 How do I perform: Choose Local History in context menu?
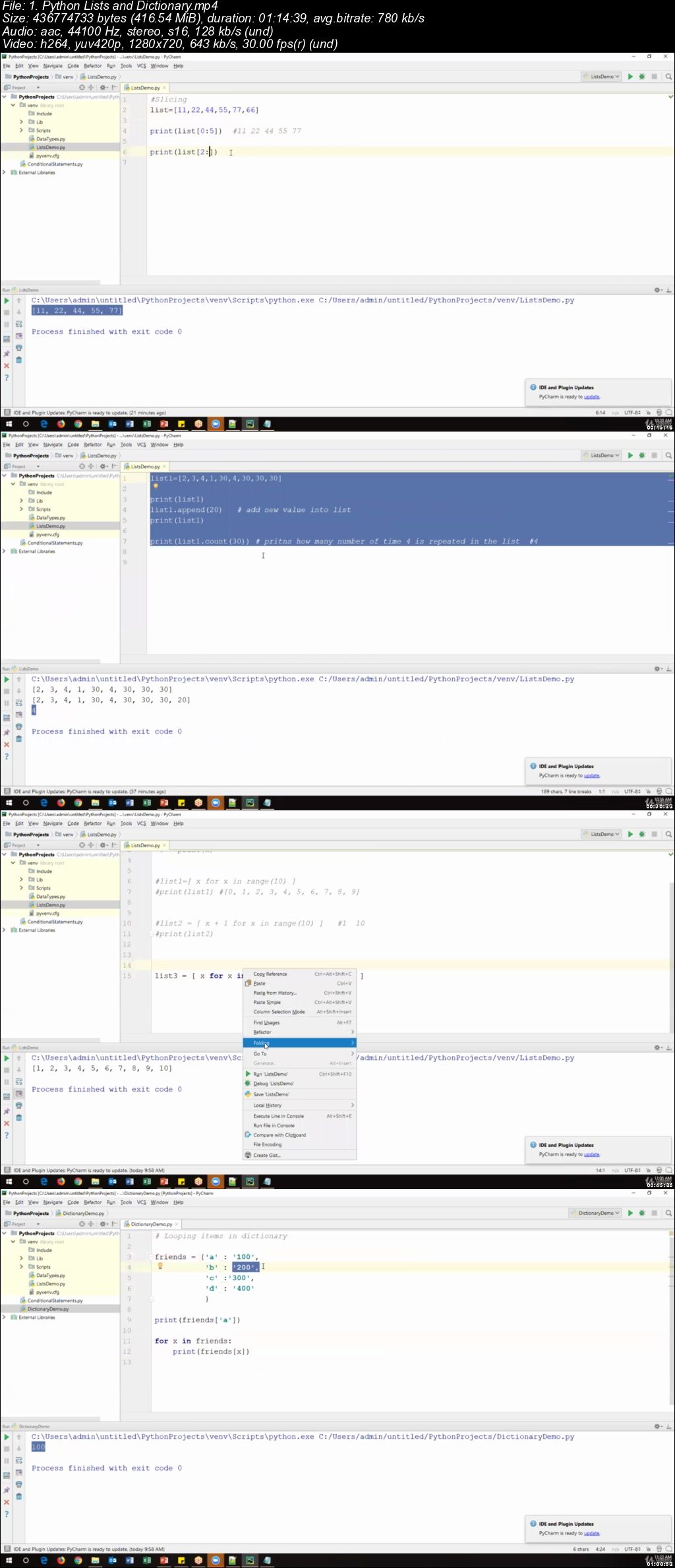tap(300, 1106)
